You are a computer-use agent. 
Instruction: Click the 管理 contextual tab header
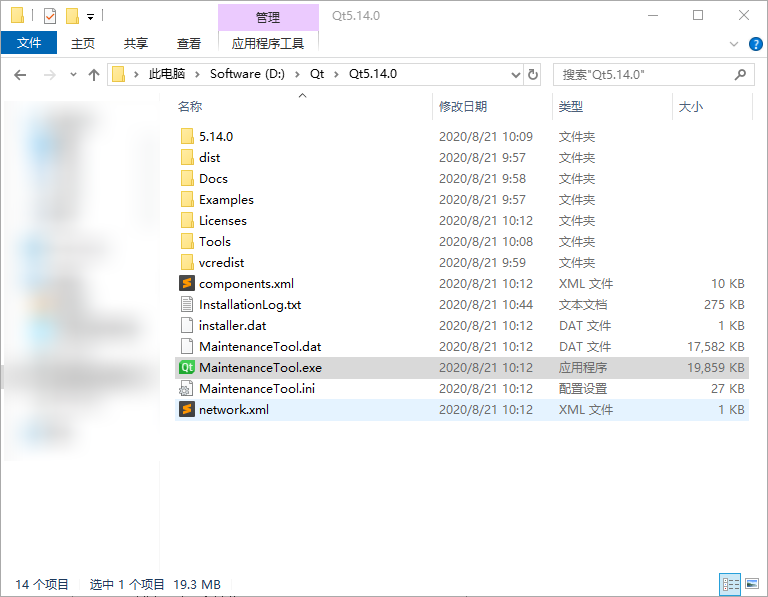[x=268, y=18]
